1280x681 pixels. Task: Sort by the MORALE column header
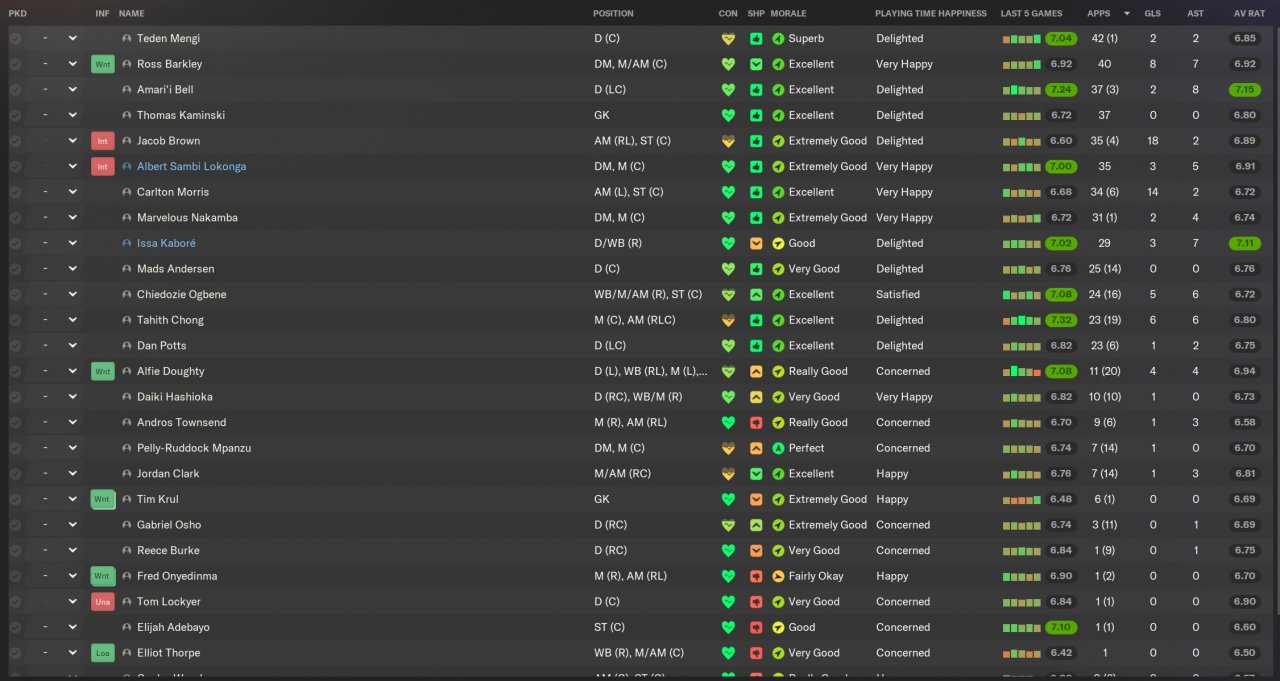pyautogui.click(x=788, y=14)
